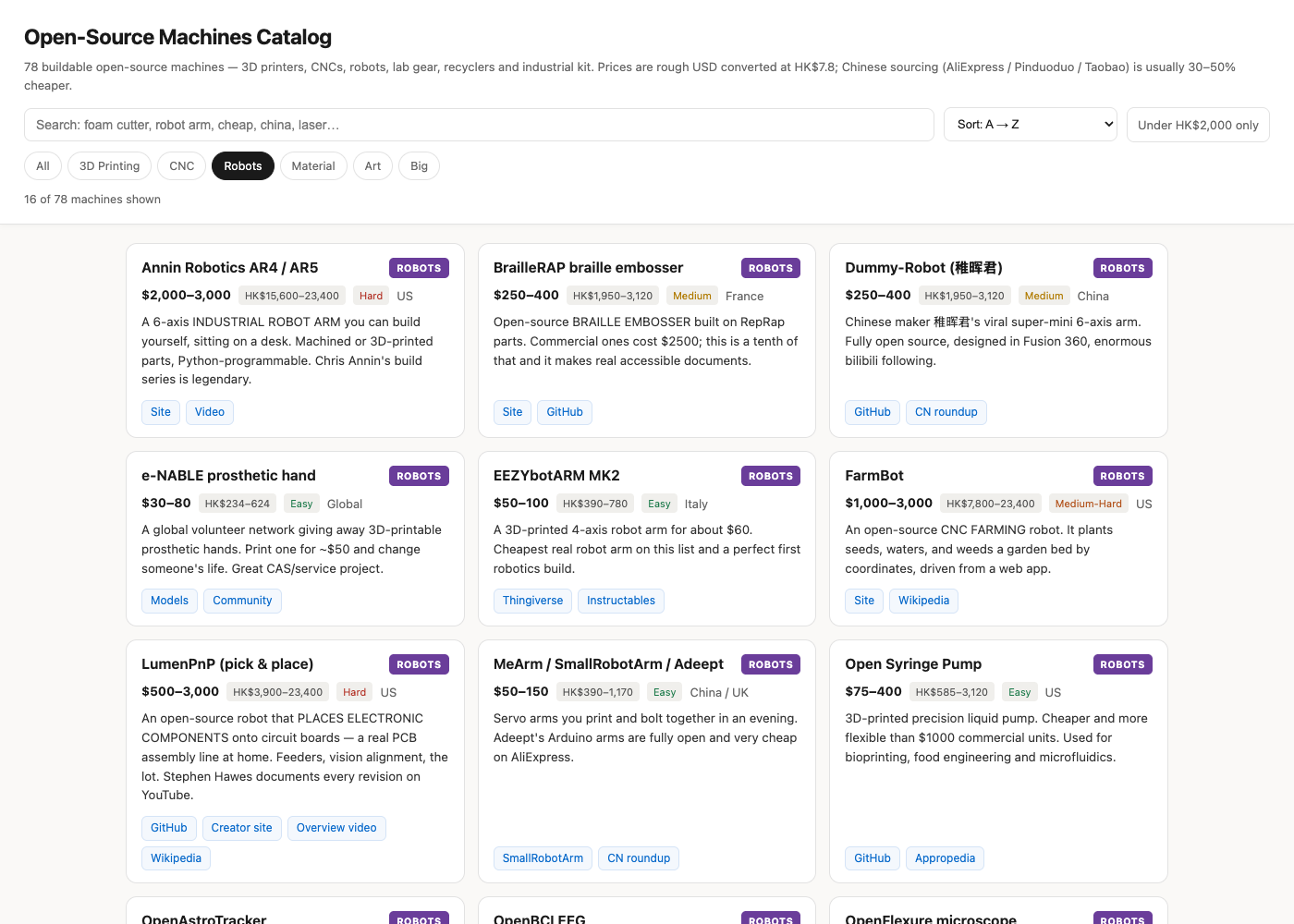Viewport: 1294px width, 924px height.
Task: Open LumenPnP Creator site link
Action: [242, 828]
